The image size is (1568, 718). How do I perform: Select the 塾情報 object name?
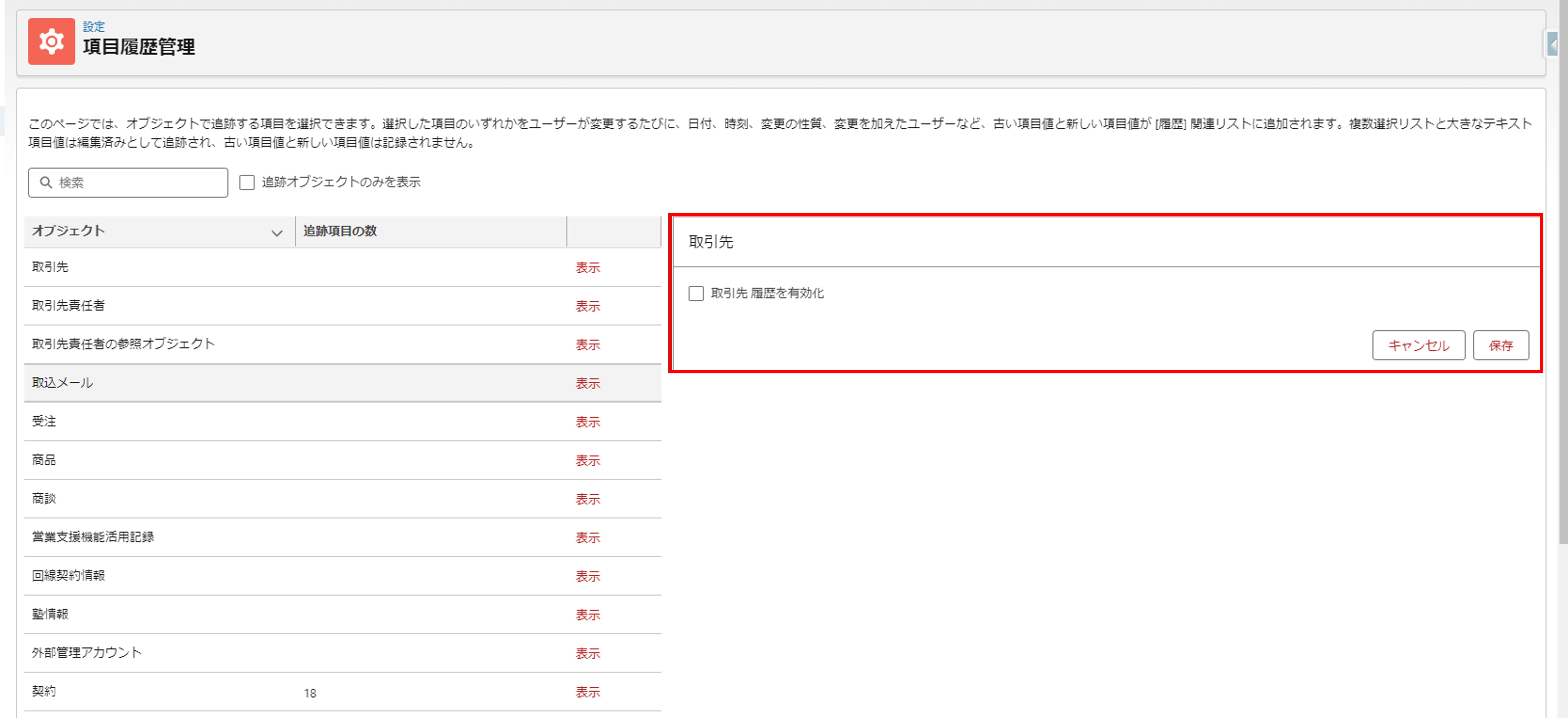point(50,613)
